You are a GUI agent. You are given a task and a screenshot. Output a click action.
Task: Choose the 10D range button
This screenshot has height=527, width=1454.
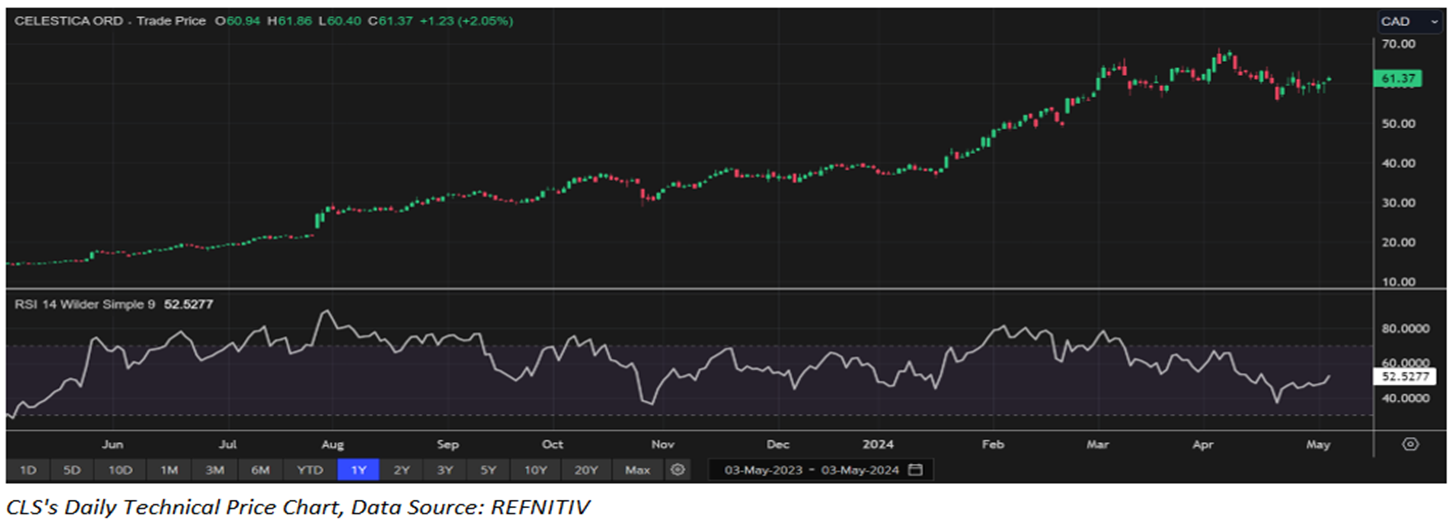(x=121, y=469)
